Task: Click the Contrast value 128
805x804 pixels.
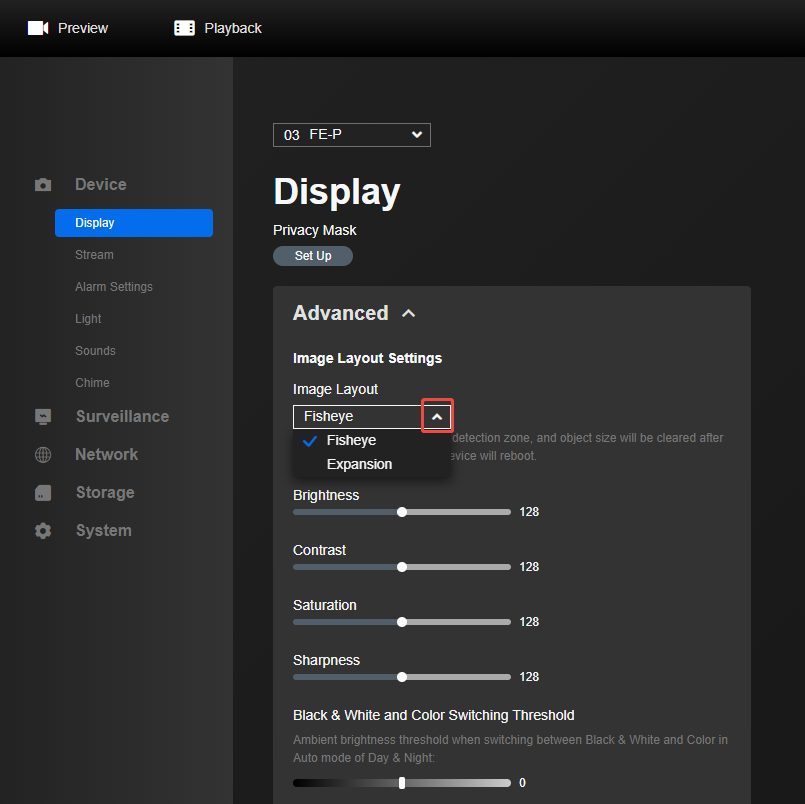Action: point(529,567)
